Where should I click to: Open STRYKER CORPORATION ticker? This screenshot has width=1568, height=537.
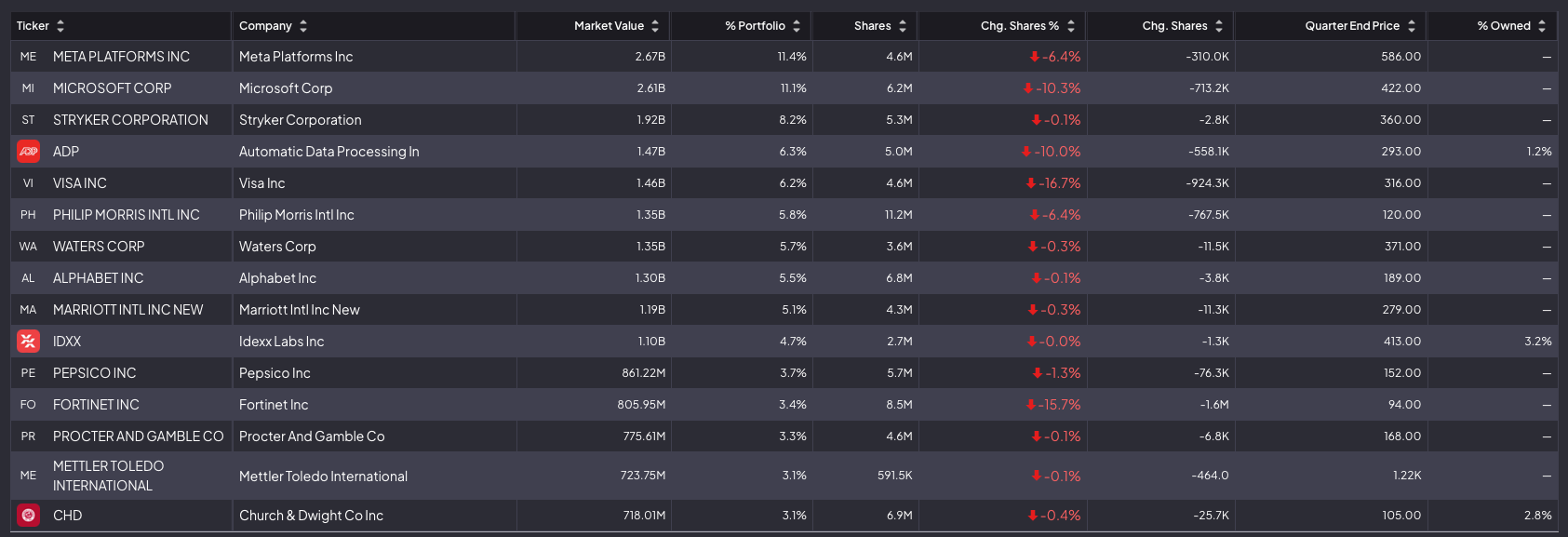pyautogui.click(x=130, y=120)
